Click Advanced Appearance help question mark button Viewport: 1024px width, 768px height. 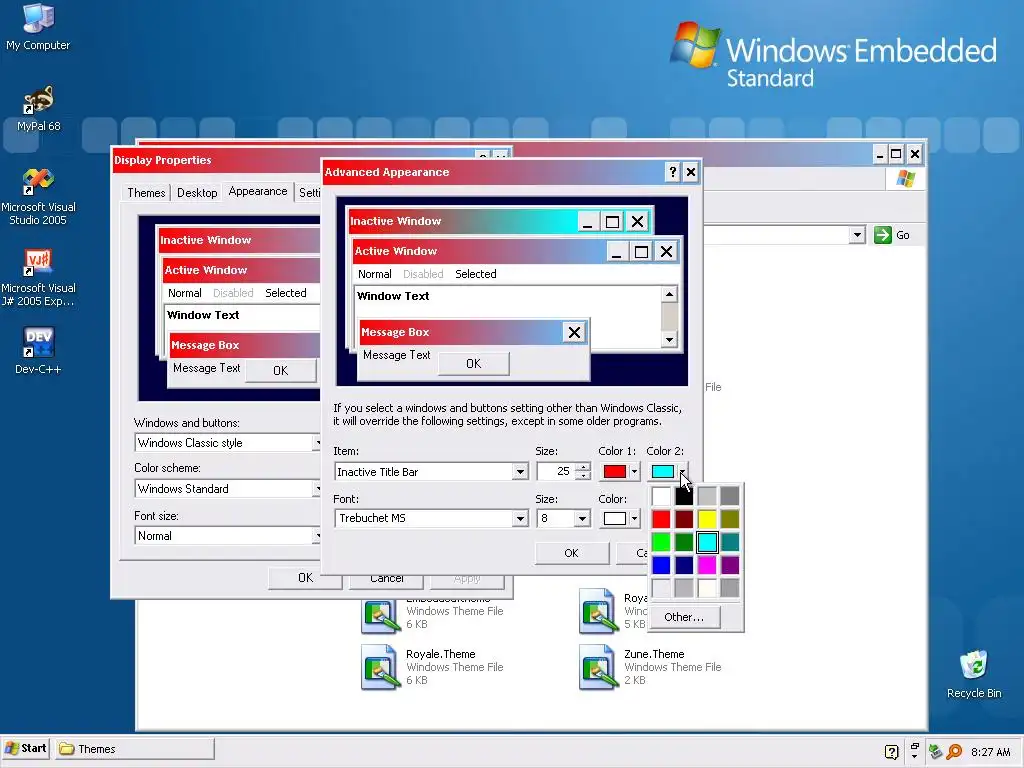tap(673, 172)
